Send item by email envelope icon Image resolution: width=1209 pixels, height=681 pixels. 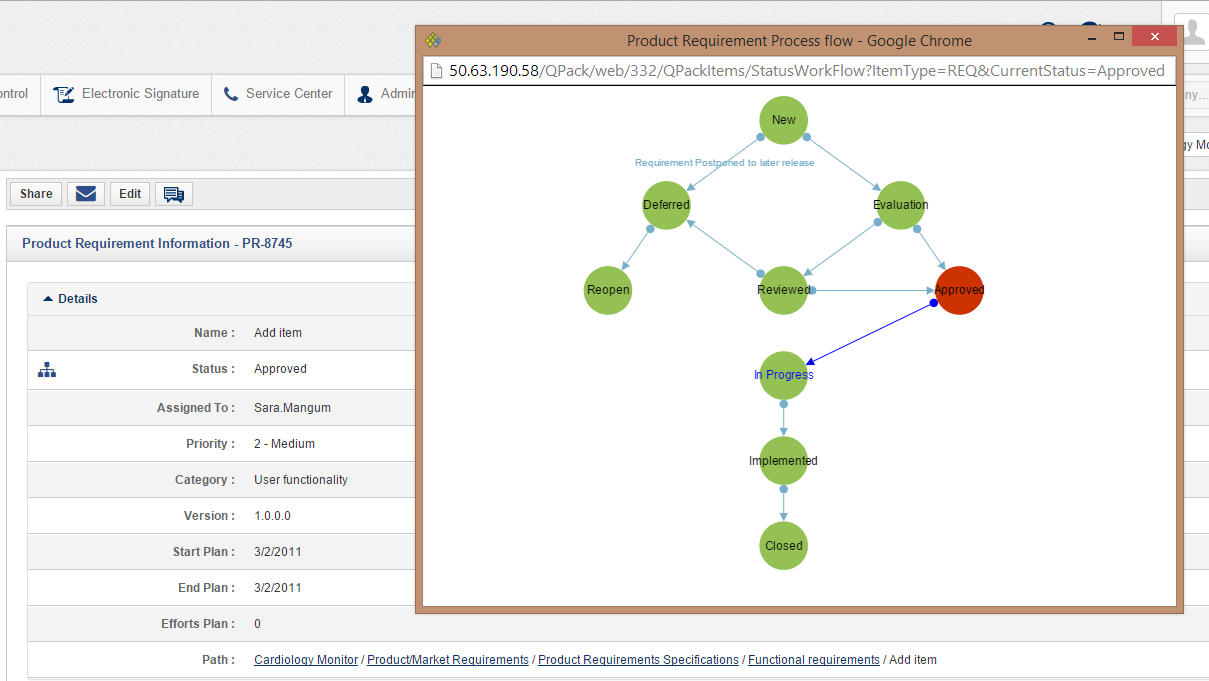click(x=86, y=194)
